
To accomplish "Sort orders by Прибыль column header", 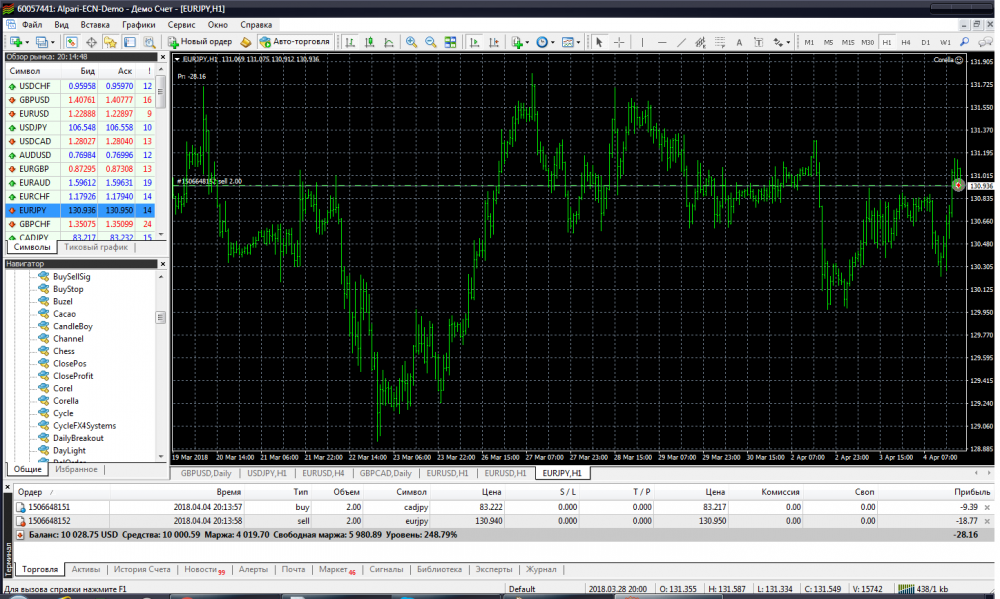I will point(972,492).
